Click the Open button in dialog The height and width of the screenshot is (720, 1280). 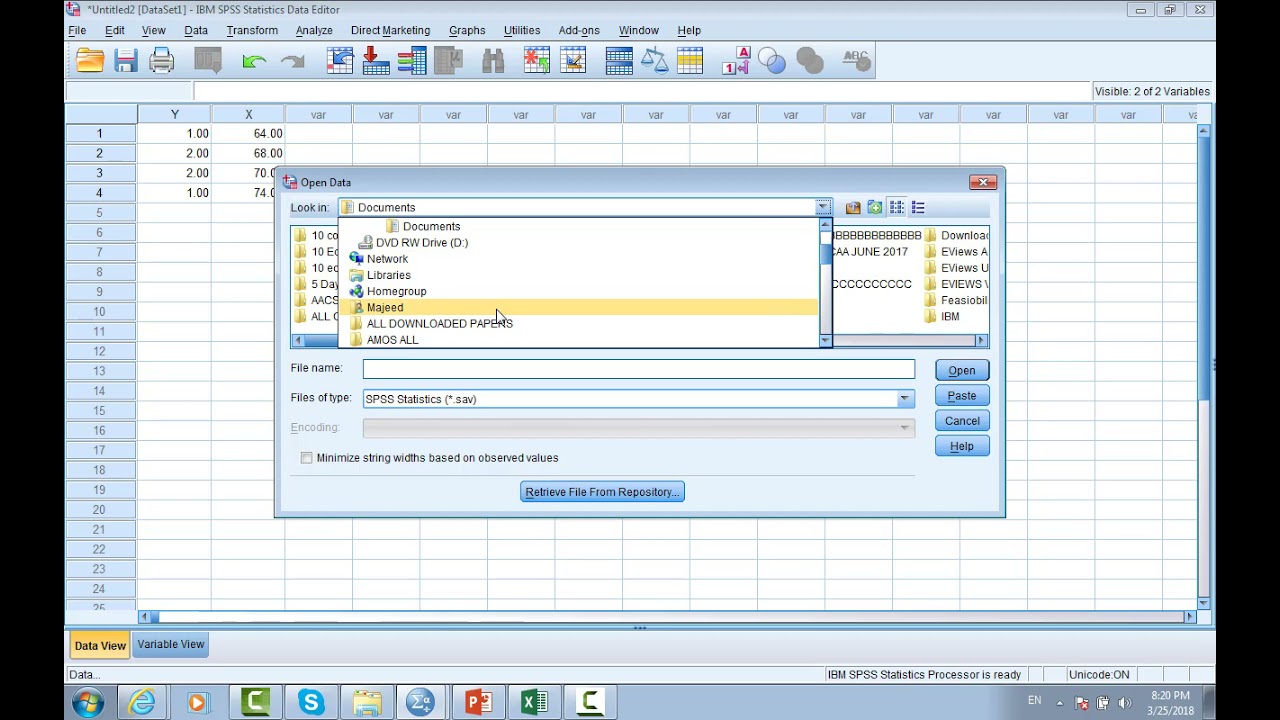pyautogui.click(x=962, y=370)
